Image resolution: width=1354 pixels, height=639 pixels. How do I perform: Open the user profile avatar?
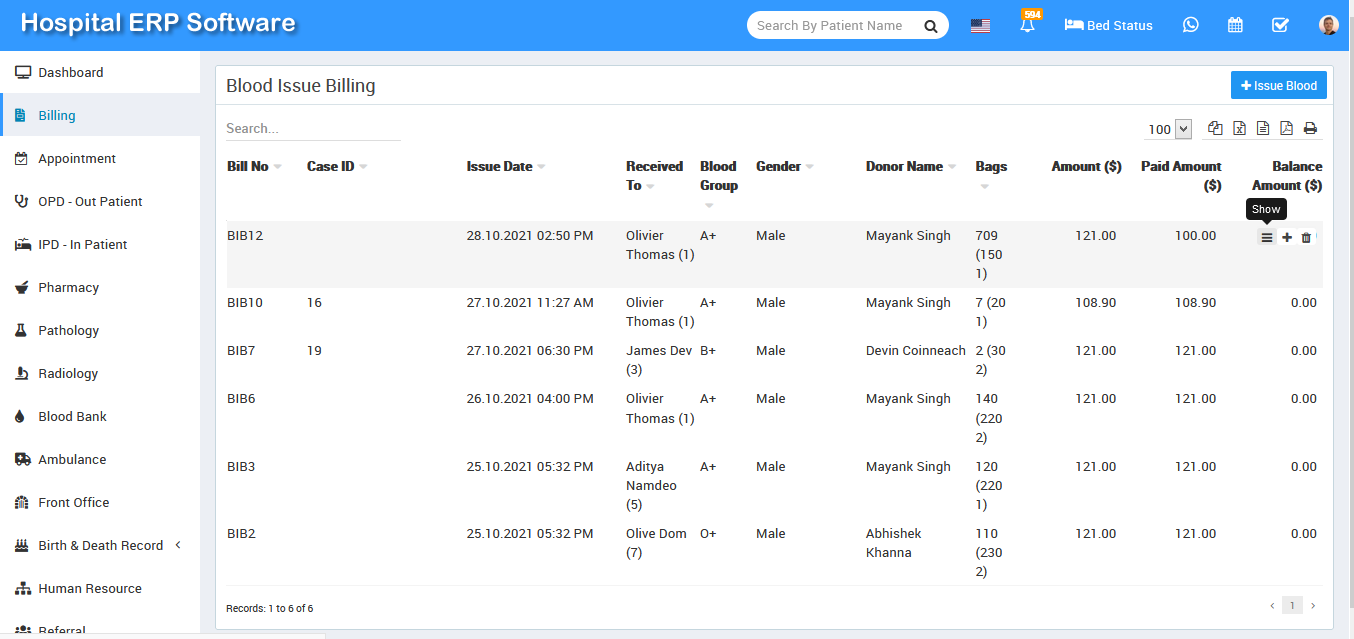(1329, 26)
